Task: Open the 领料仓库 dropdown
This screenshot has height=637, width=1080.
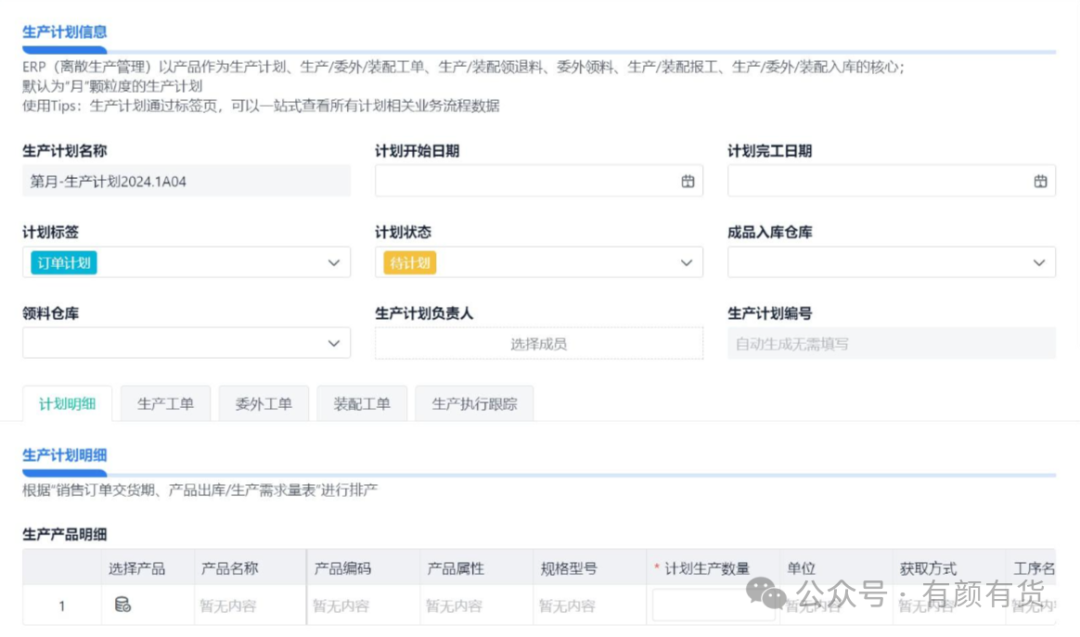Action: (334, 343)
